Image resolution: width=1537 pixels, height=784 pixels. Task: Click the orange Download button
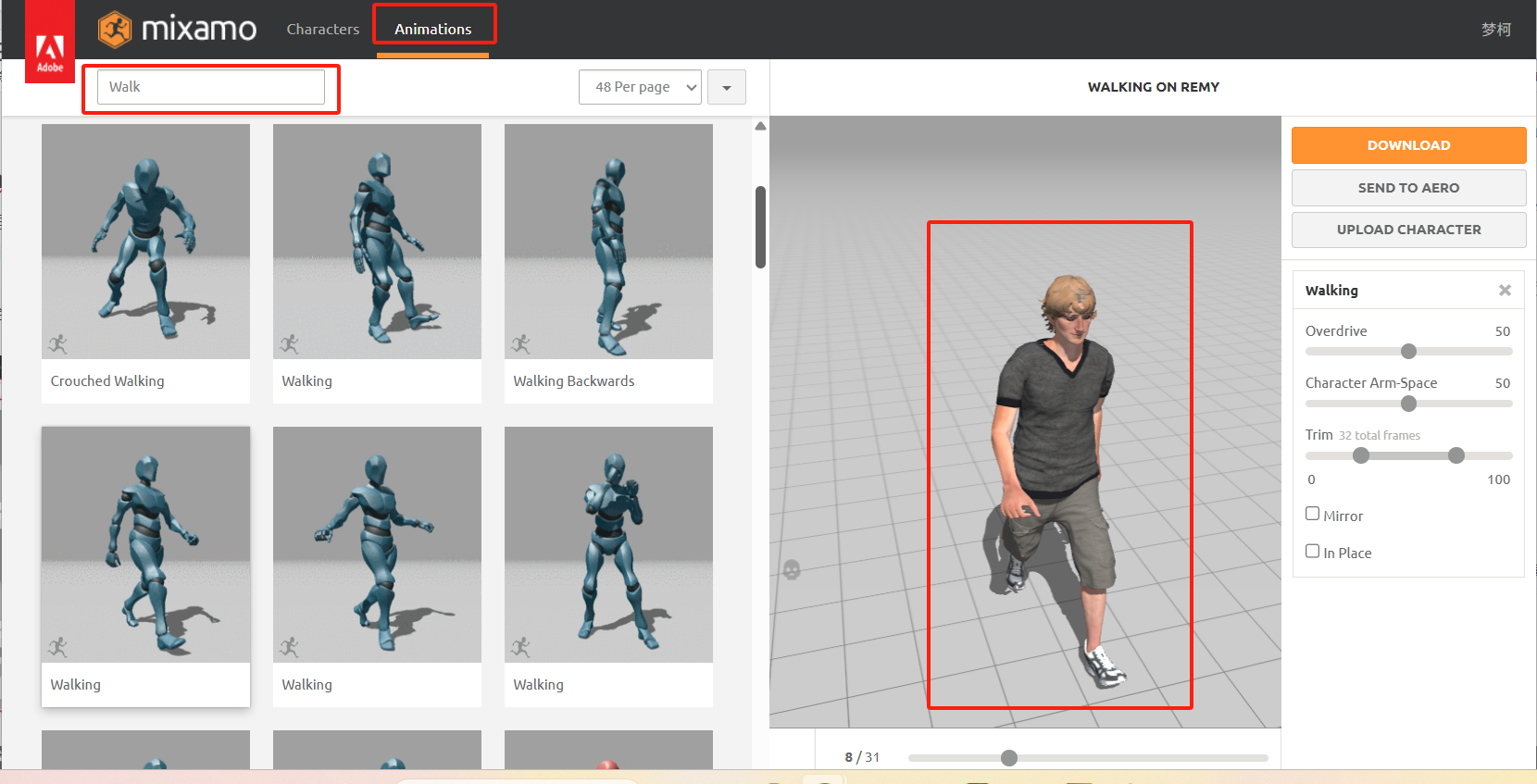point(1408,145)
